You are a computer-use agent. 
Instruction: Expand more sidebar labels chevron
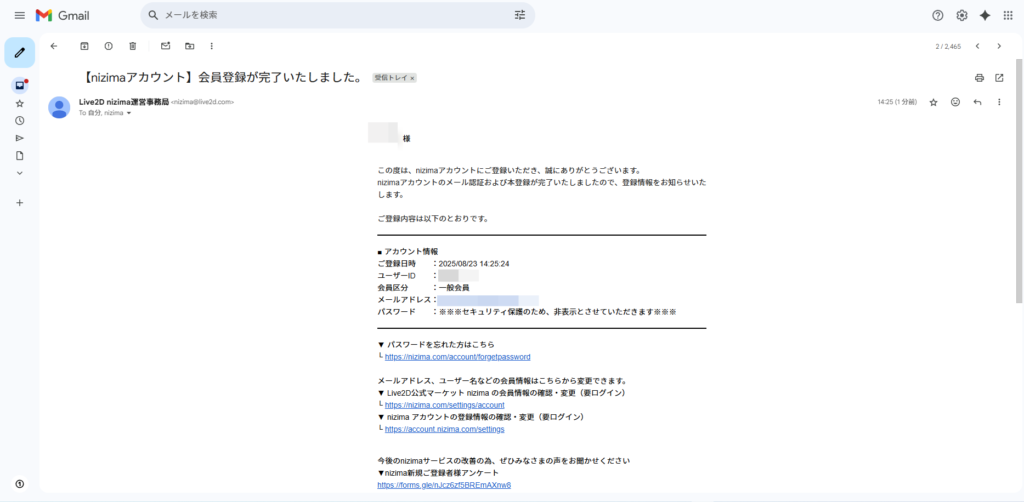(x=20, y=173)
